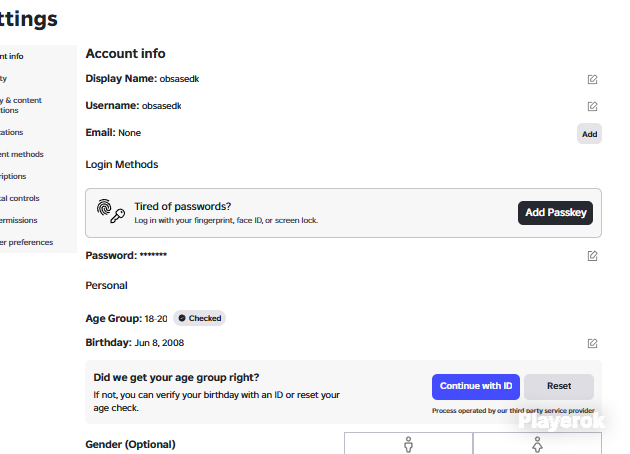
Task: Reset the age check
Action: point(559,387)
